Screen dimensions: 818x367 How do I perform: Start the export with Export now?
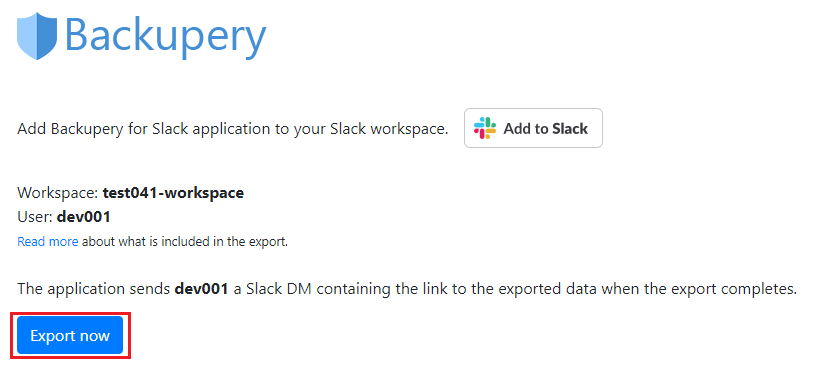click(70, 335)
